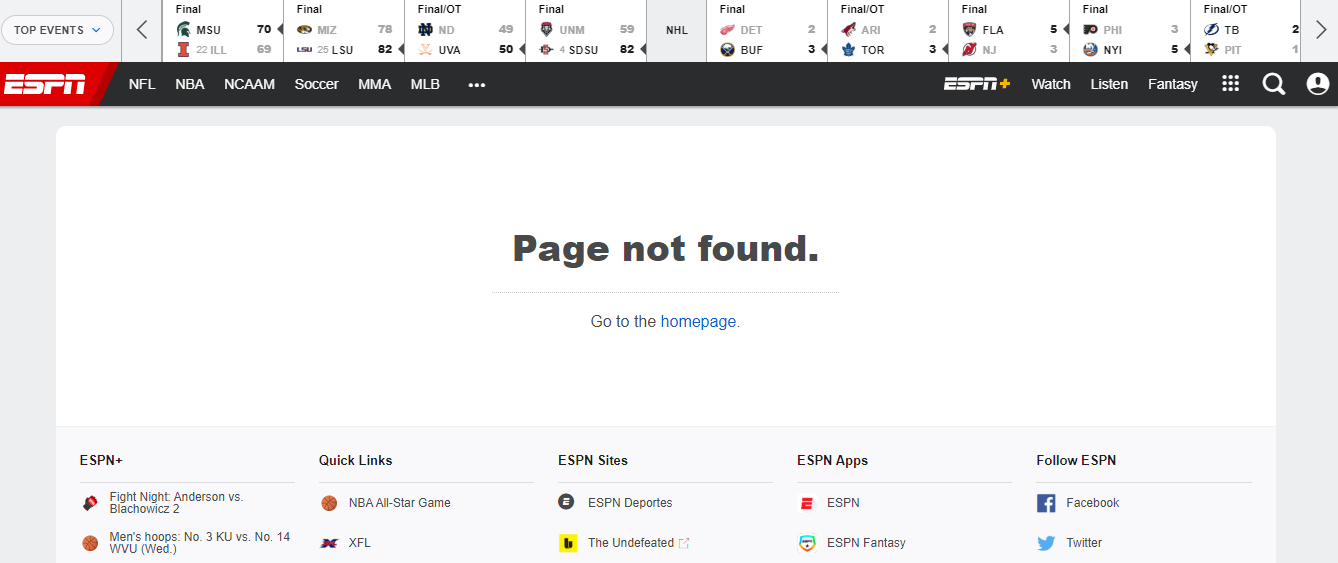Open the NBA menu
This screenshot has width=1338, height=563.
(190, 84)
